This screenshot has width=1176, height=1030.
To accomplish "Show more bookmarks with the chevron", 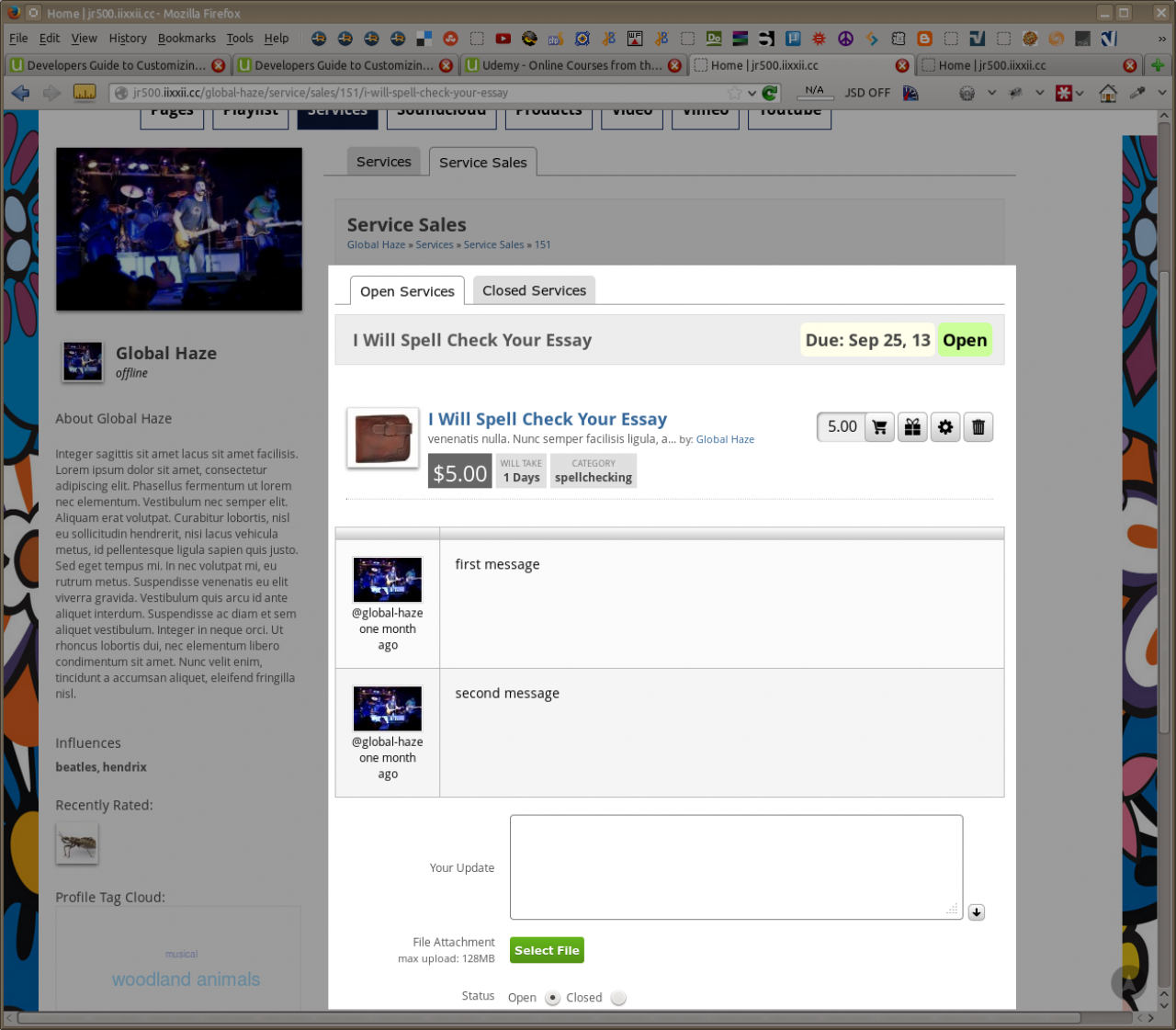I will [x=1161, y=39].
